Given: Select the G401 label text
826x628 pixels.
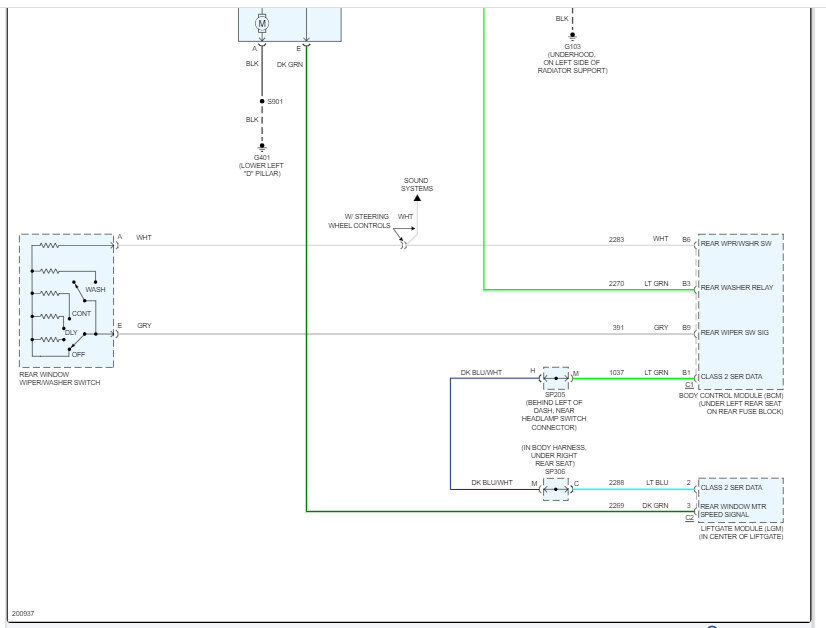Looking at the screenshot, I should pos(262,158).
